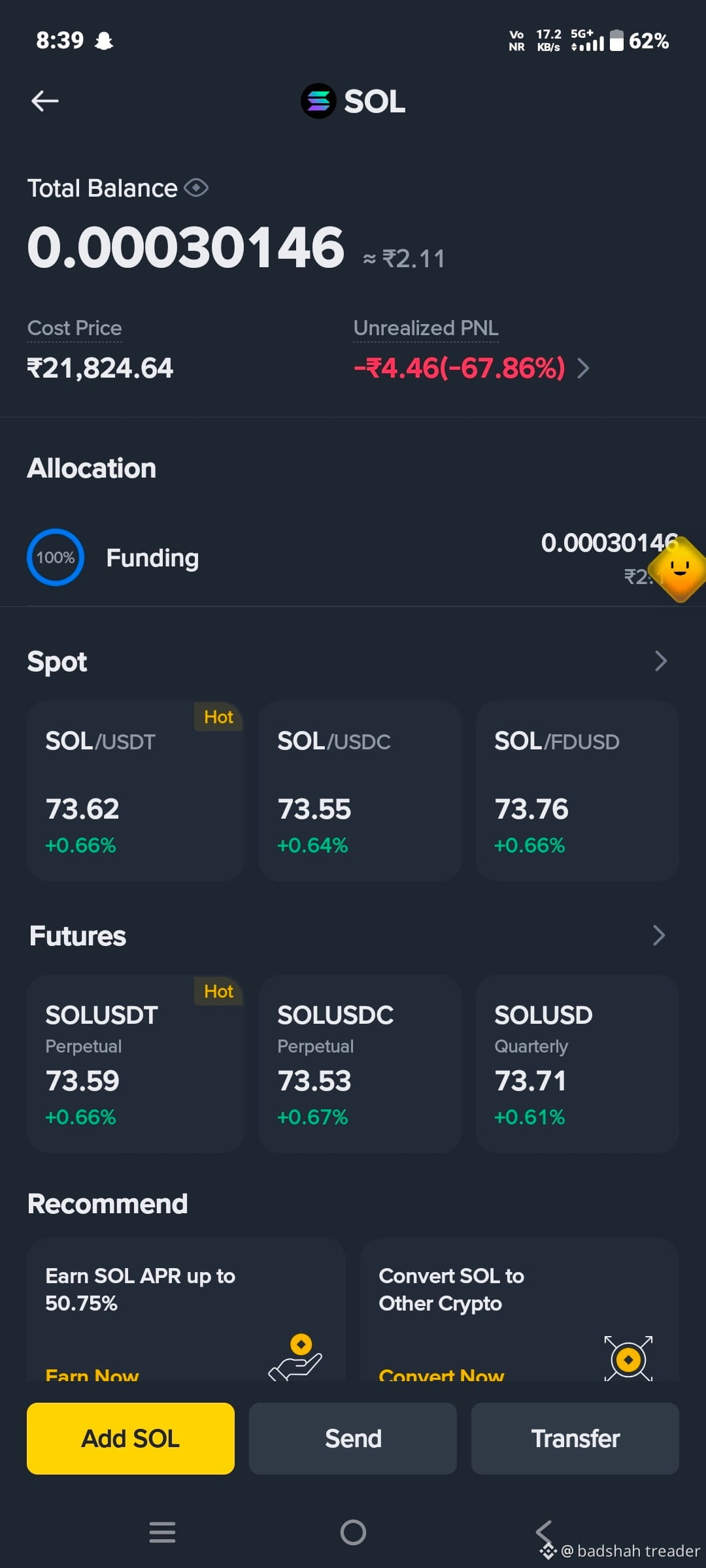Image resolution: width=706 pixels, height=1568 pixels.
Task: Toggle balance visibility eye icon
Action: pos(196,188)
